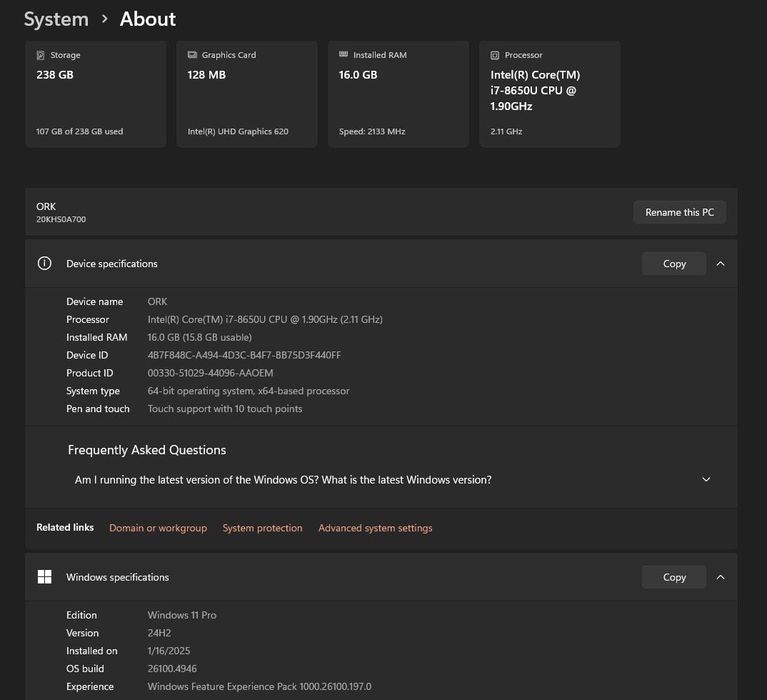Open the Storage 238 GB card
Screen dimensions: 767x700
click(x=95, y=95)
